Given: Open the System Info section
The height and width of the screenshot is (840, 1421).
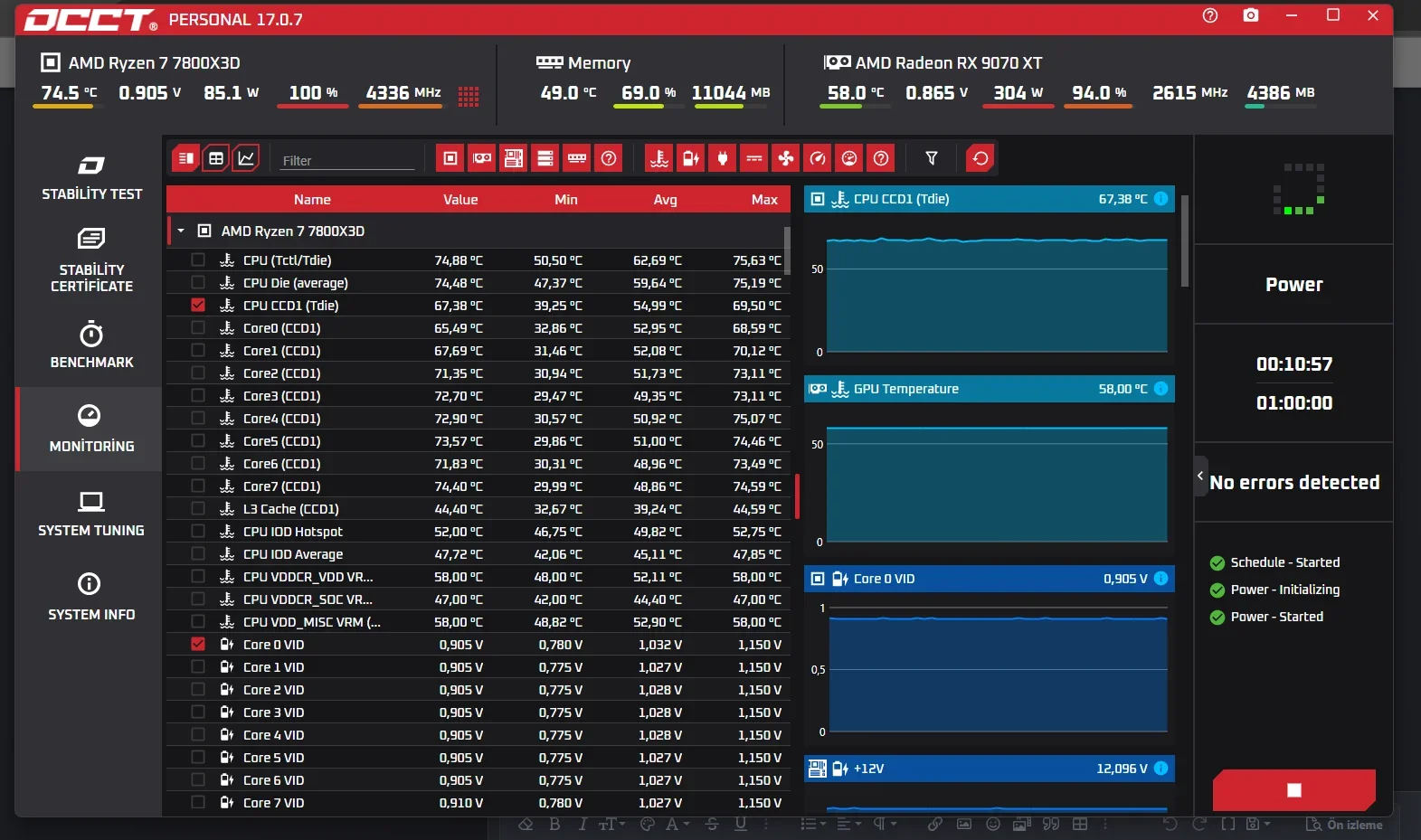Looking at the screenshot, I should 91,597.
